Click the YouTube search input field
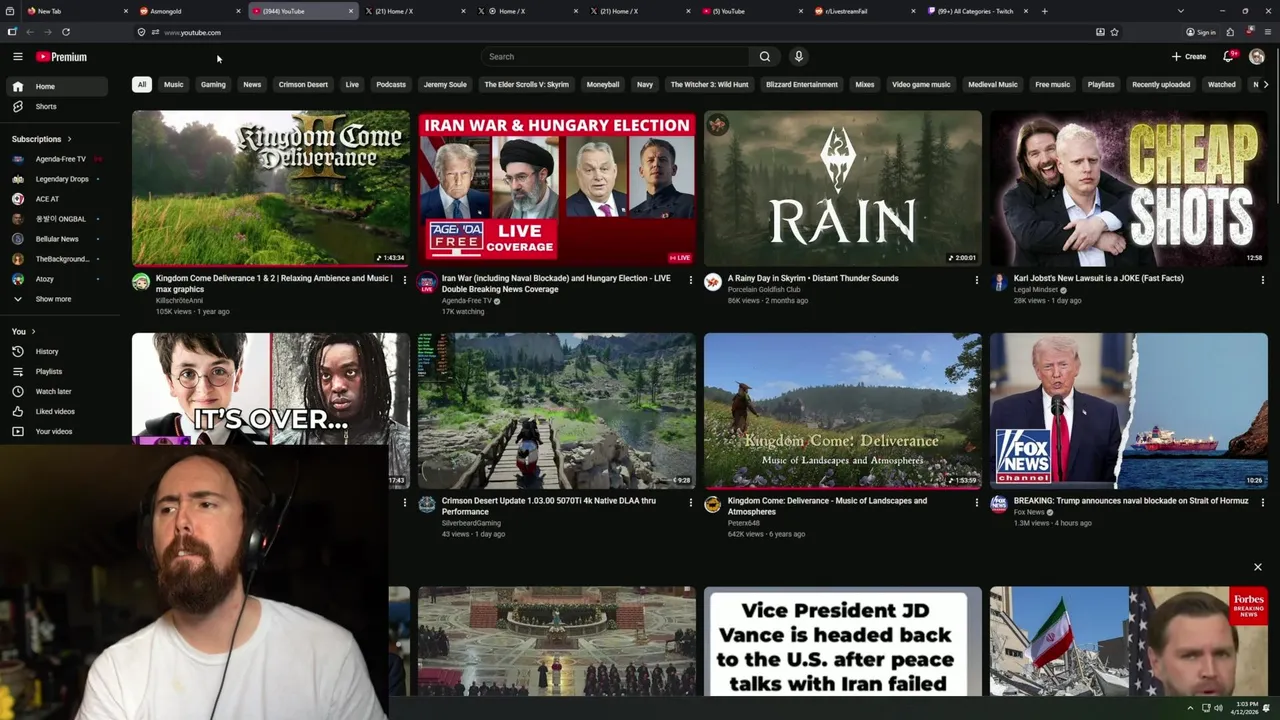Image resolution: width=1280 pixels, height=720 pixels. click(x=615, y=57)
